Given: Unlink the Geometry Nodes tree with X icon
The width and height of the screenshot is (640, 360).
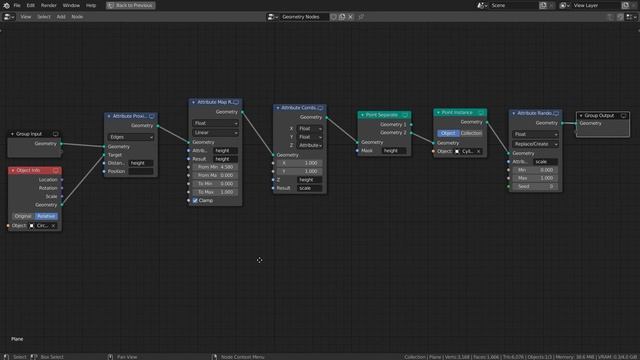Looking at the screenshot, I should 351,17.
